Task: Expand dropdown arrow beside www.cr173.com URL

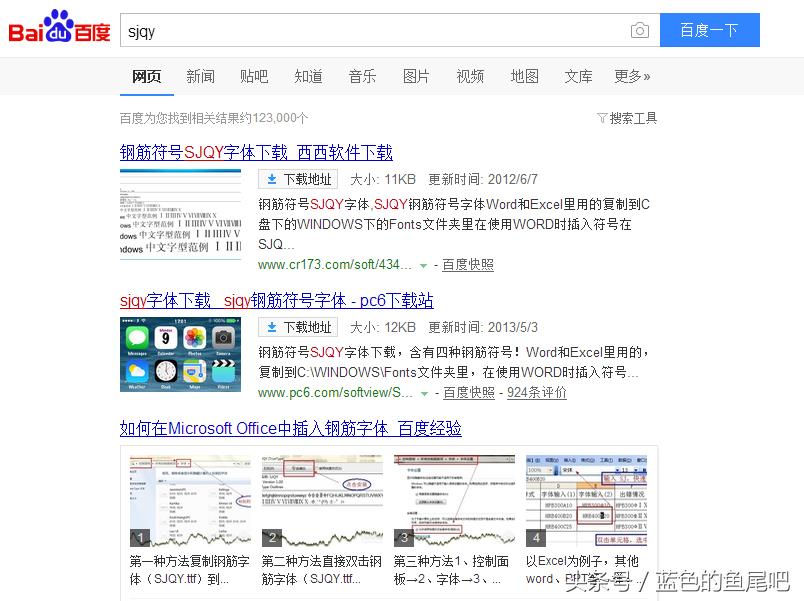Action: tap(424, 266)
